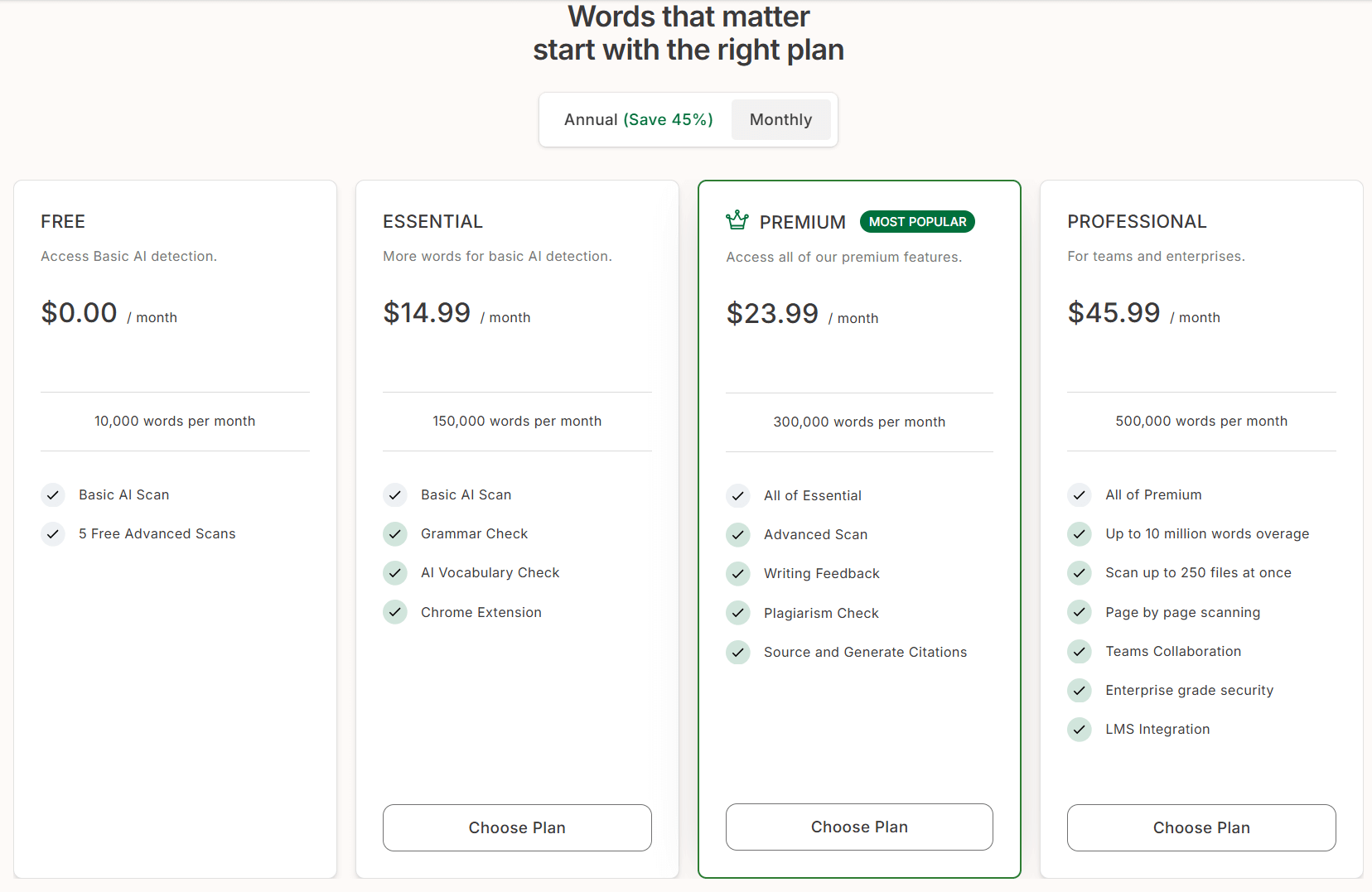The height and width of the screenshot is (892, 1372).
Task: Click the Premium crown icon
Action: coord(737,220)
